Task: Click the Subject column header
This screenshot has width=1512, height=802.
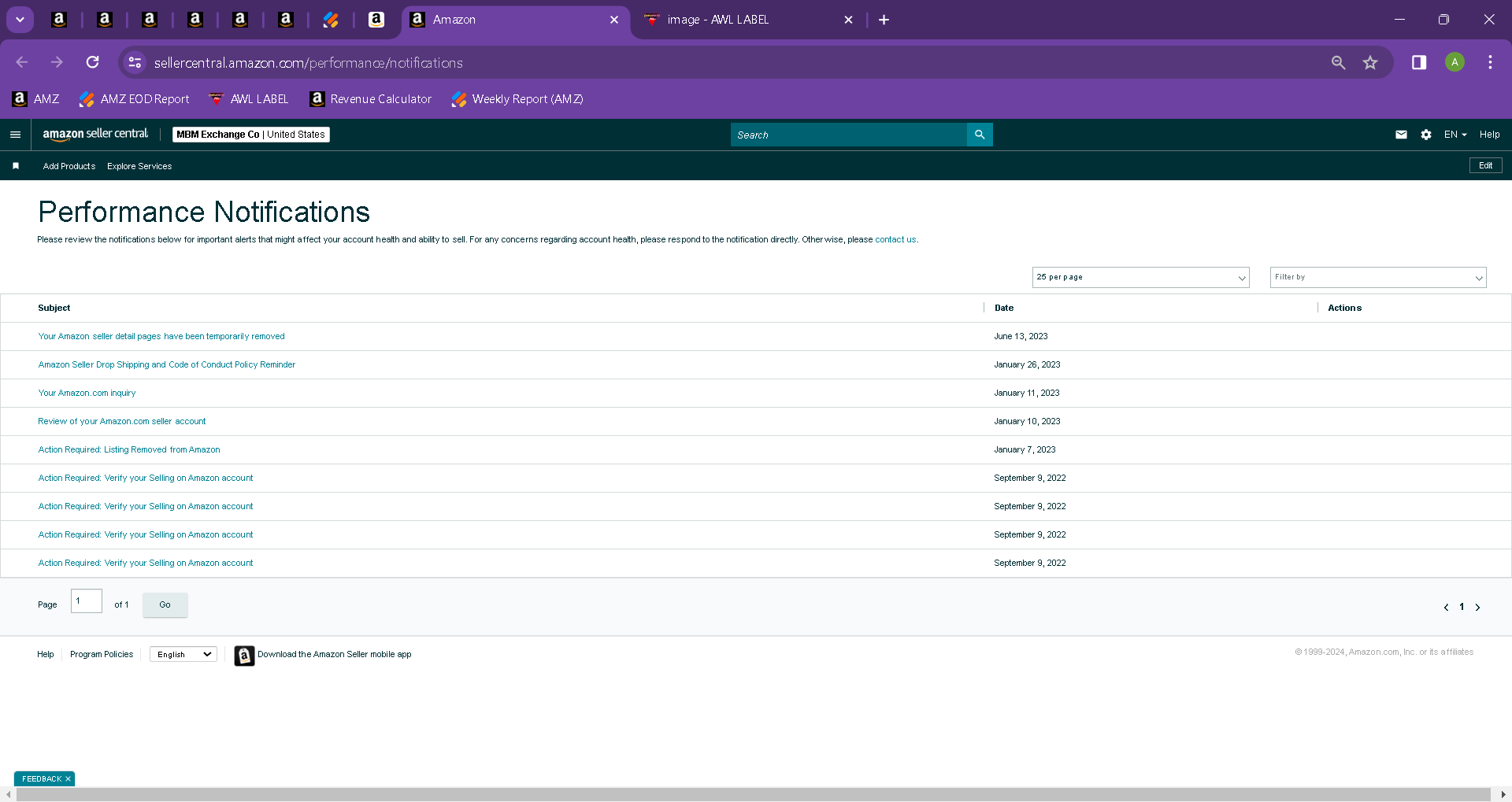Action: click(54, 308)
